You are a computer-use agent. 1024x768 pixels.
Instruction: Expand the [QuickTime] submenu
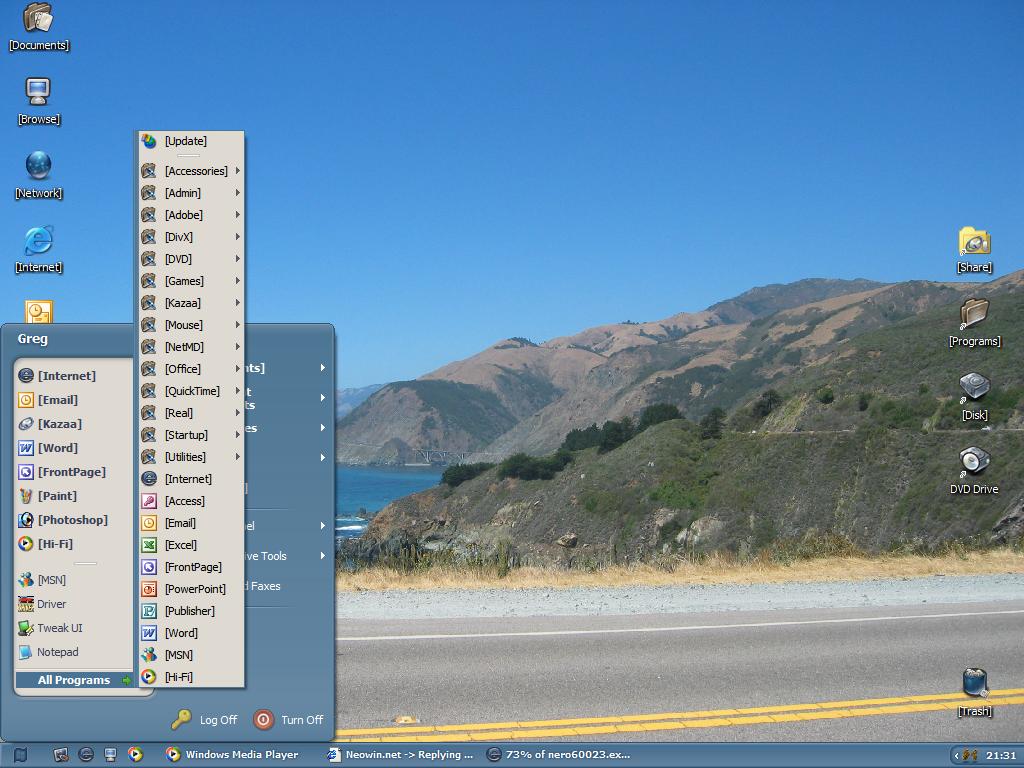pos(191,391)
